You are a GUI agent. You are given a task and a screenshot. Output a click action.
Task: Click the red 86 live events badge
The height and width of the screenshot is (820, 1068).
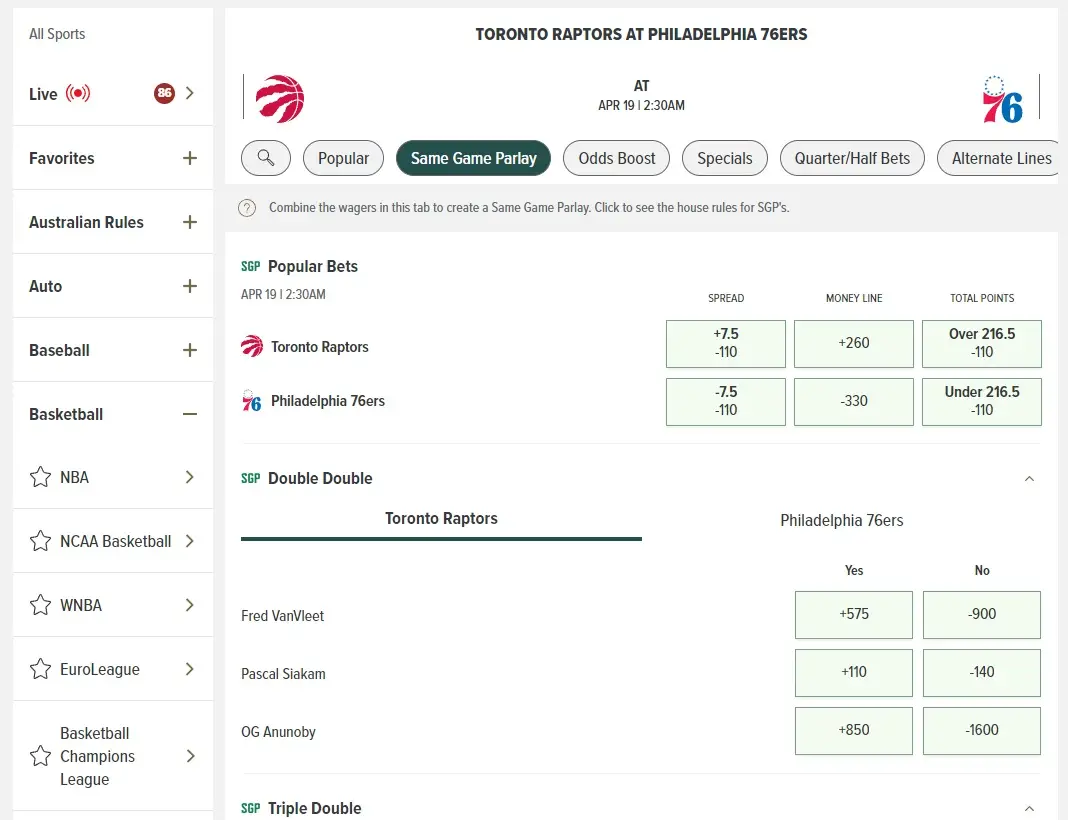click(x=164, y=93)
